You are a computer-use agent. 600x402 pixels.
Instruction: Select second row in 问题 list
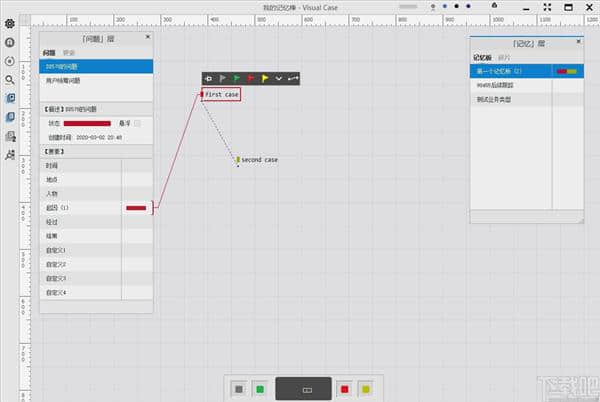coord(96,81)
